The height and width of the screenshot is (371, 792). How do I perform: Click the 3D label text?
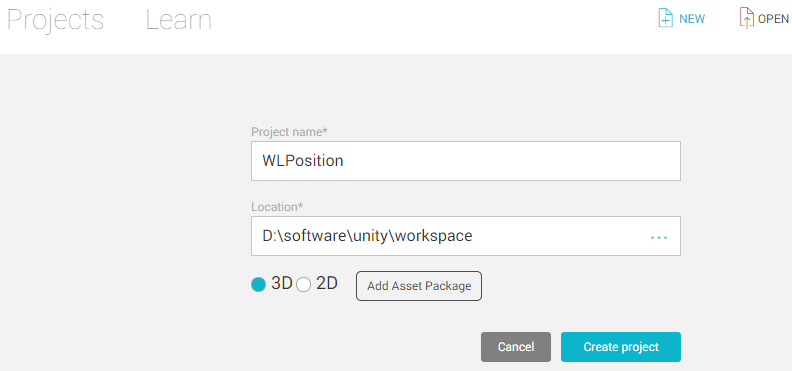point(282,284)
